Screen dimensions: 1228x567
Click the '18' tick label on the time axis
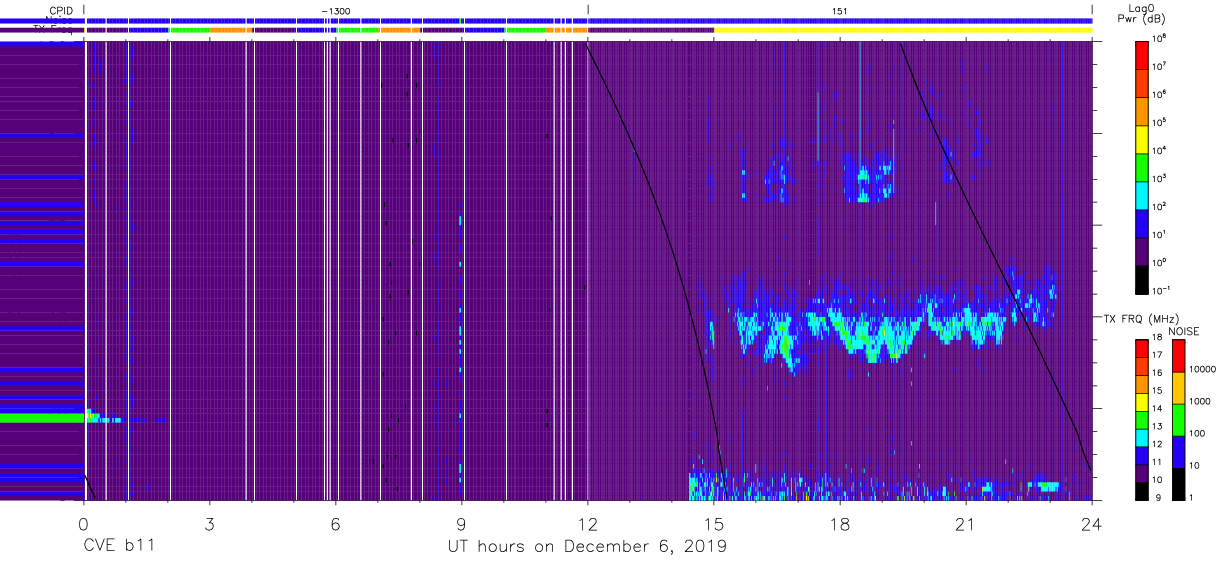tap(840, 523)
